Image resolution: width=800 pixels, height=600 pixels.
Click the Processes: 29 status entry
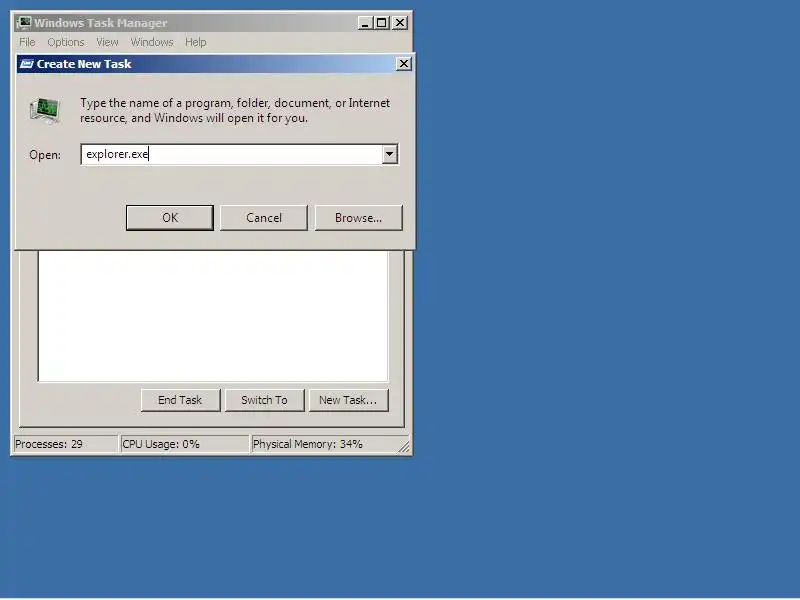click(65, 444)
